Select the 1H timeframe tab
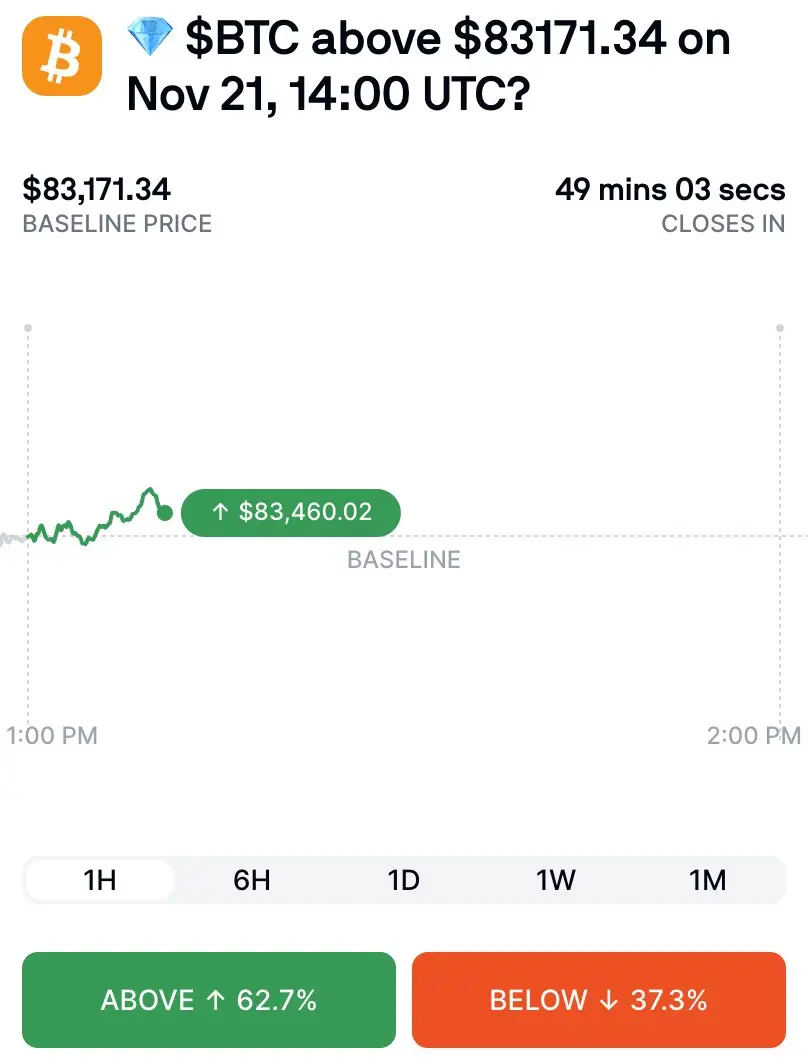The width and height of the screenshot is (808, 1062). (x=100, y=880)
